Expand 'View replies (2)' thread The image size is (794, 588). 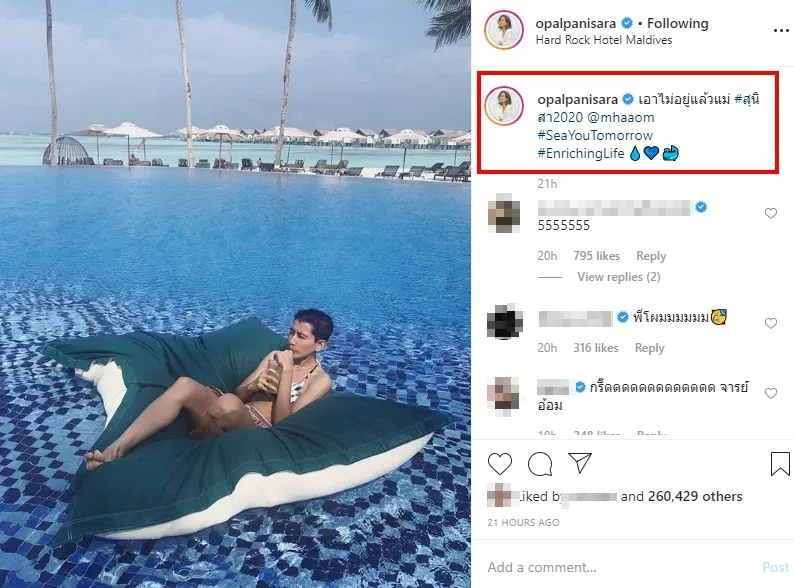618,277
